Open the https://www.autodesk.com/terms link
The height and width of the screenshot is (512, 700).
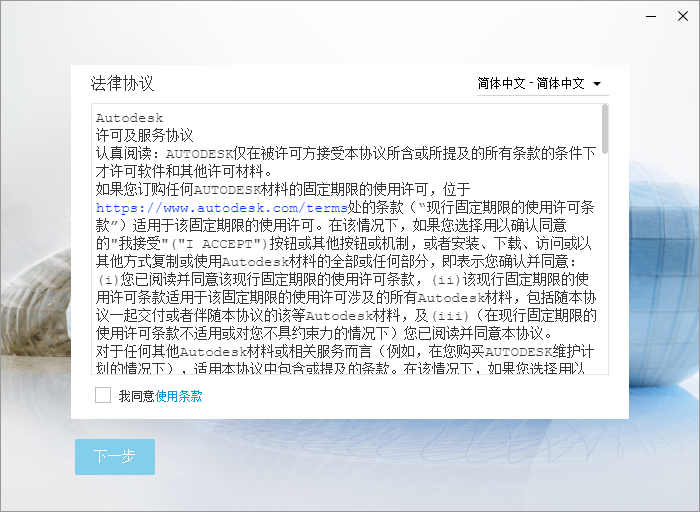point(222,208)
